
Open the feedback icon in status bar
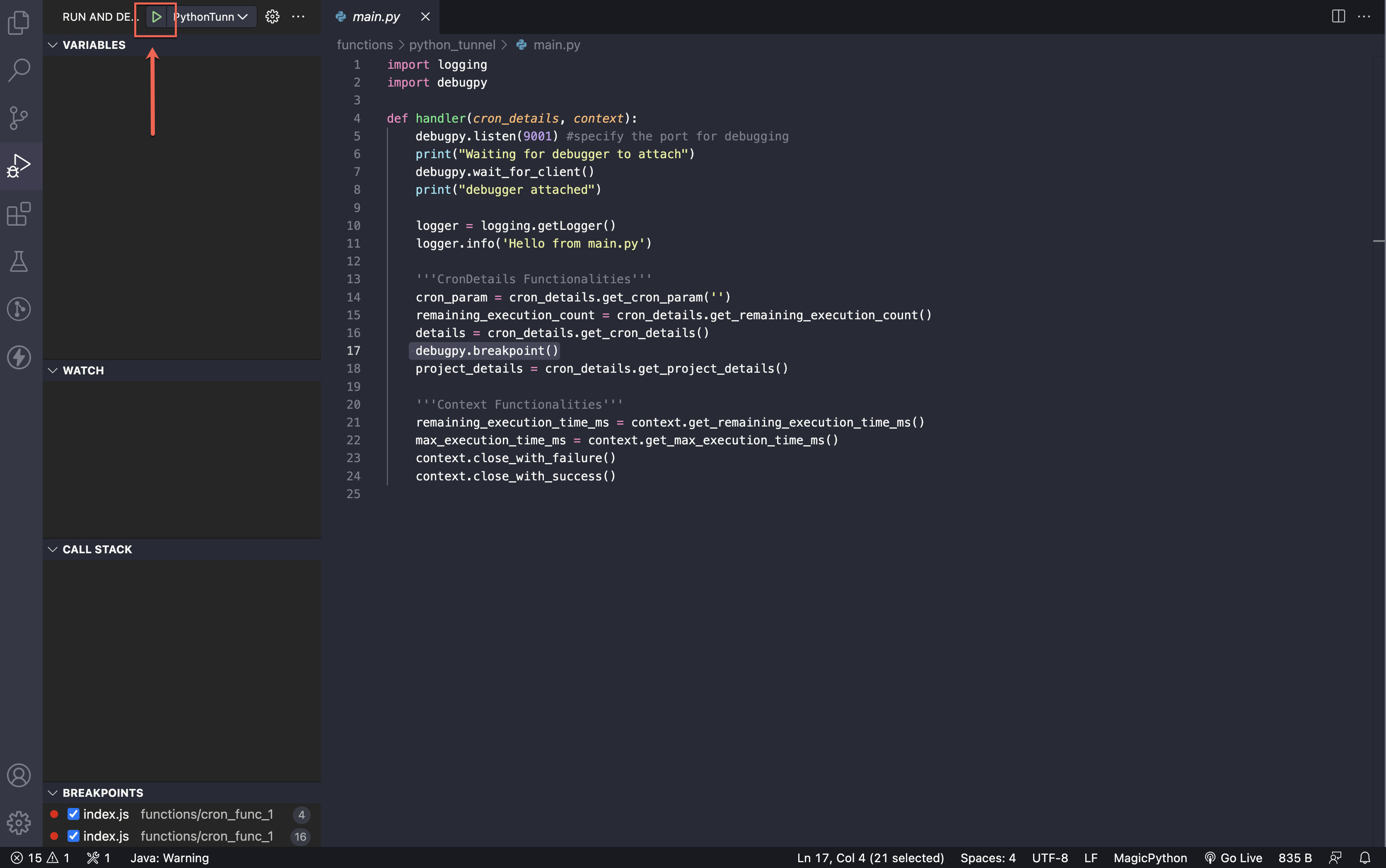pos(1335,858)
